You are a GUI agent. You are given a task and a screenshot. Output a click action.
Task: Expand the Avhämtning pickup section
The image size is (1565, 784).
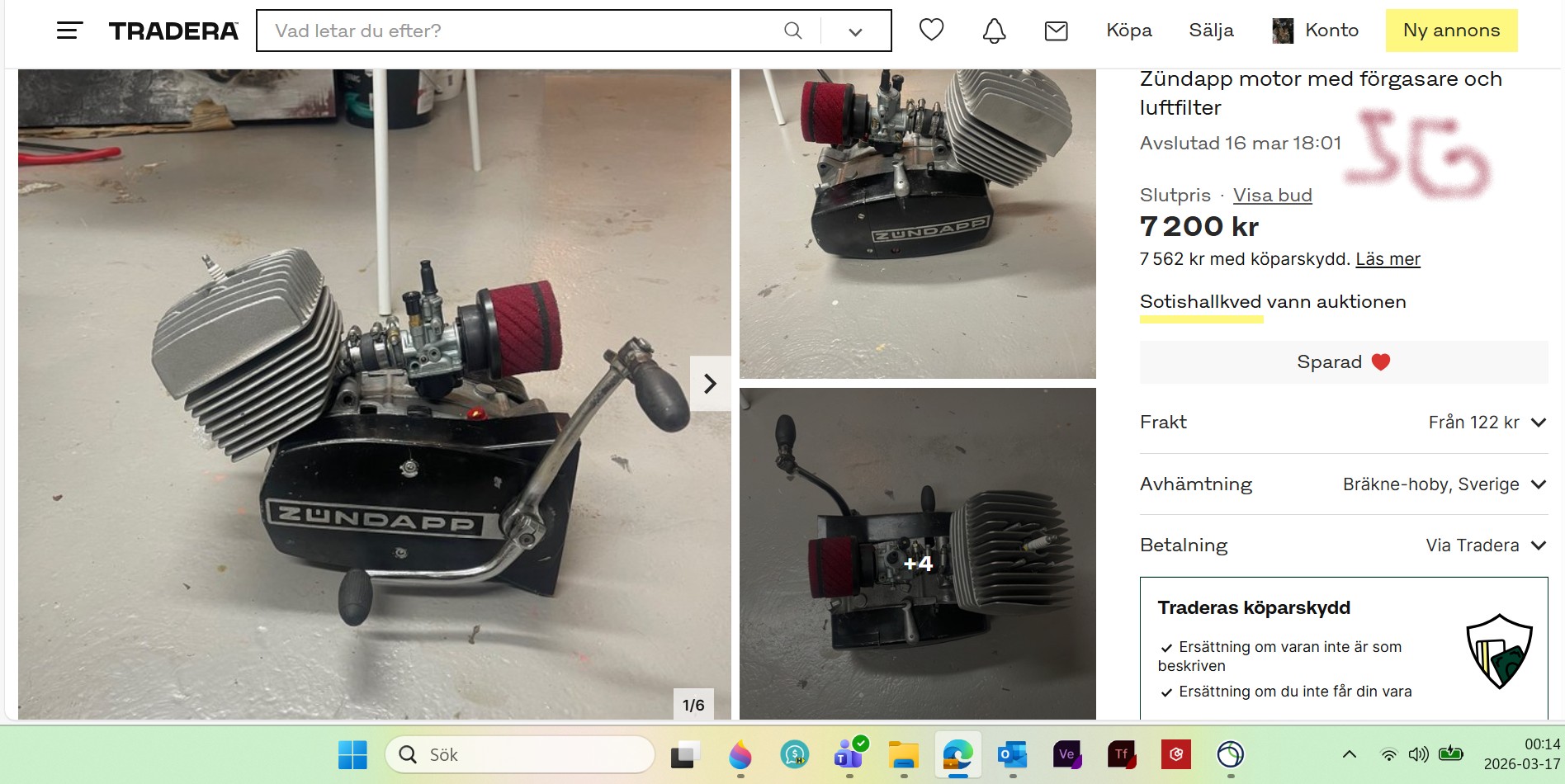click(1538, 484)
